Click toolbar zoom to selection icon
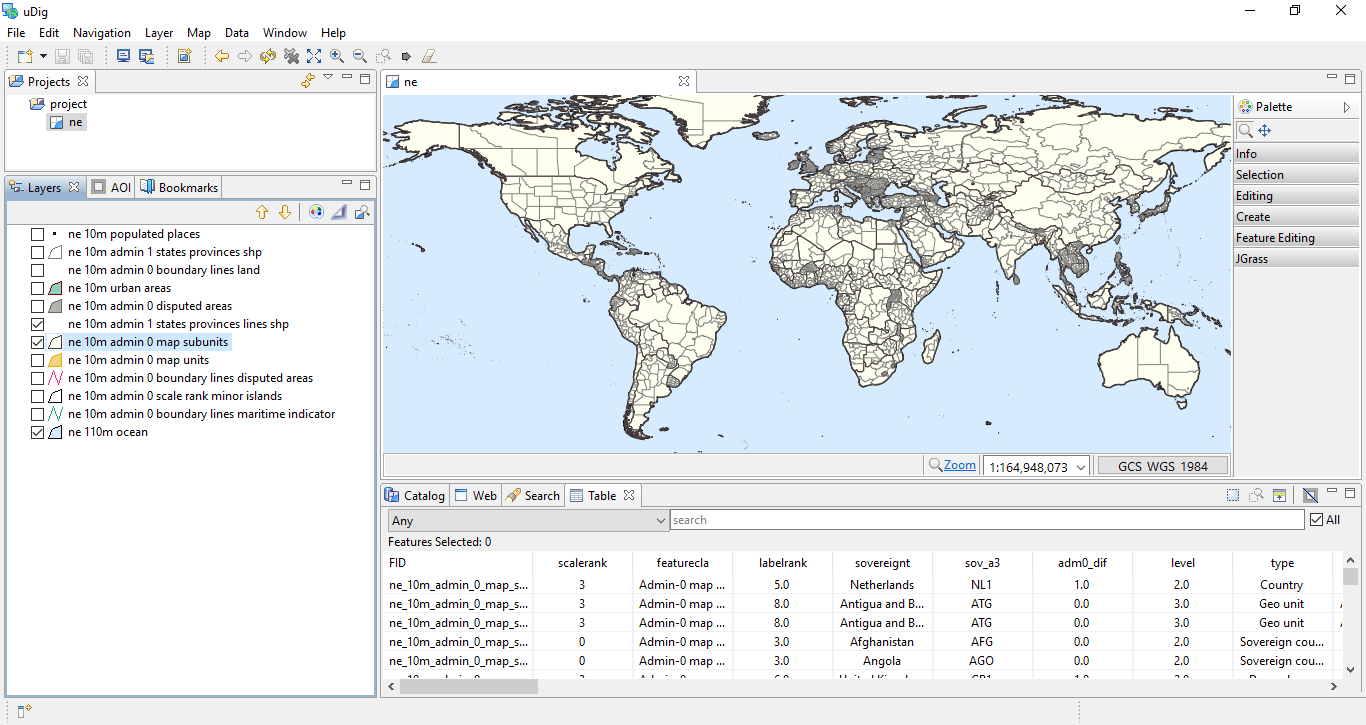Viewport: 1366px width, 725px height. coord(383,56)
